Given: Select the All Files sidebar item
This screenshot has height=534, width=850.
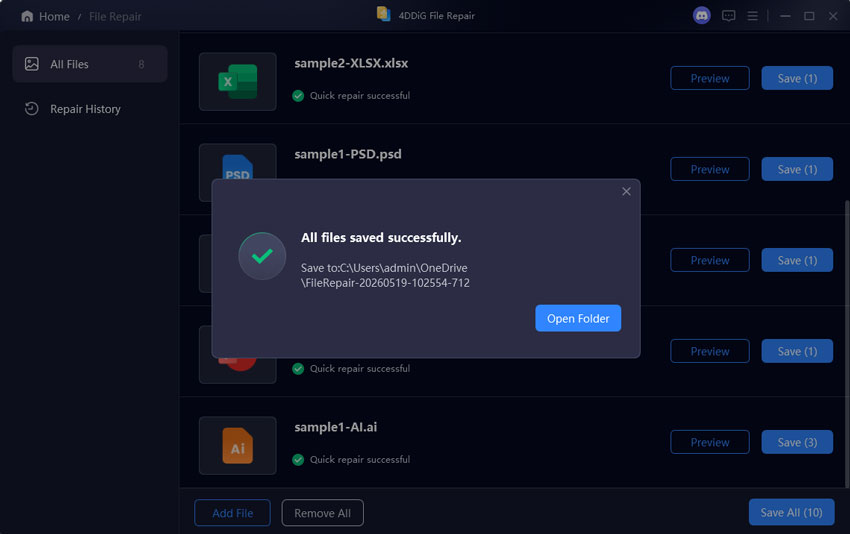Looking at the screenshot, I should coord(90,64).
